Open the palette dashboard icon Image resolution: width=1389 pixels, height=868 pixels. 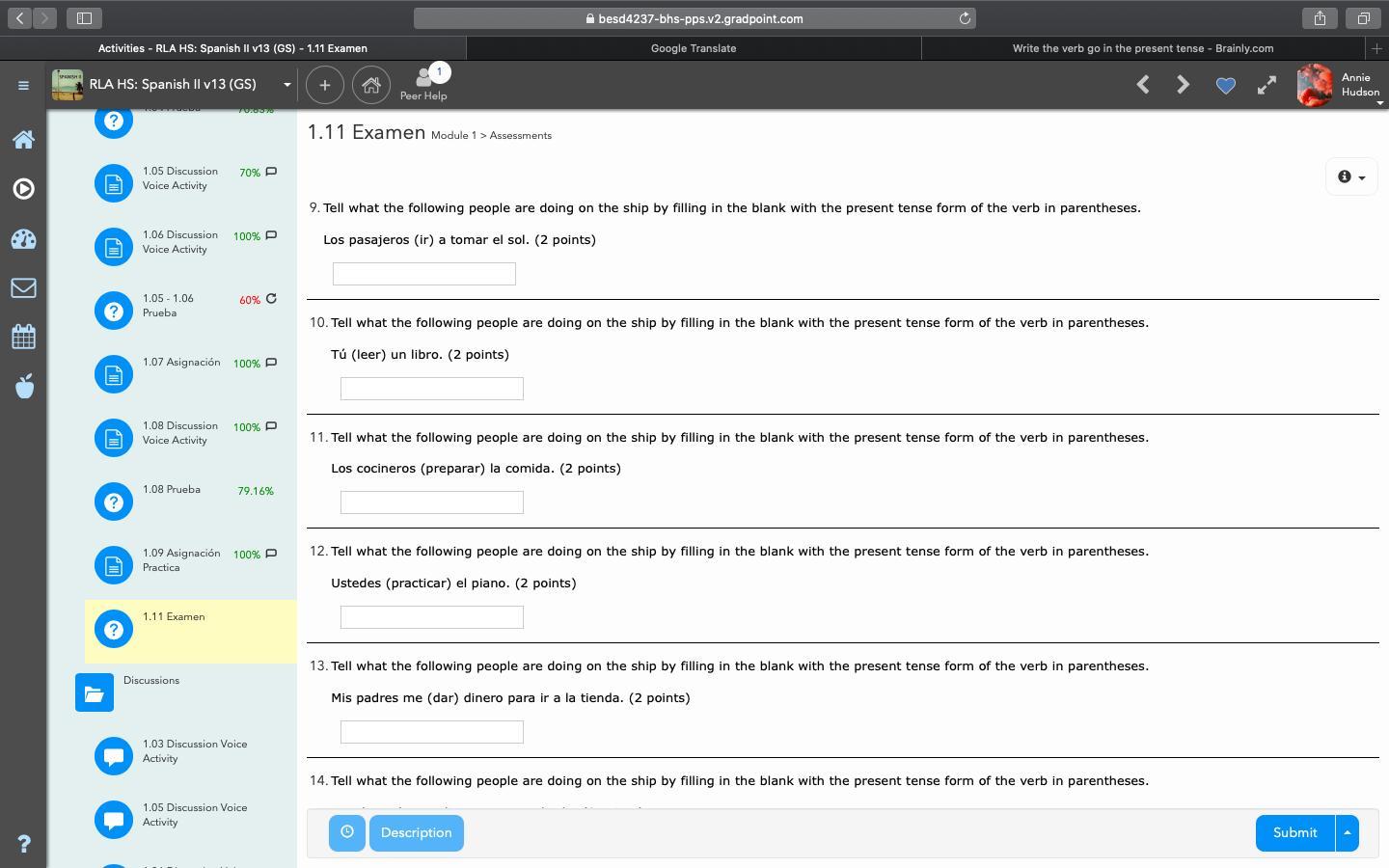24,239
